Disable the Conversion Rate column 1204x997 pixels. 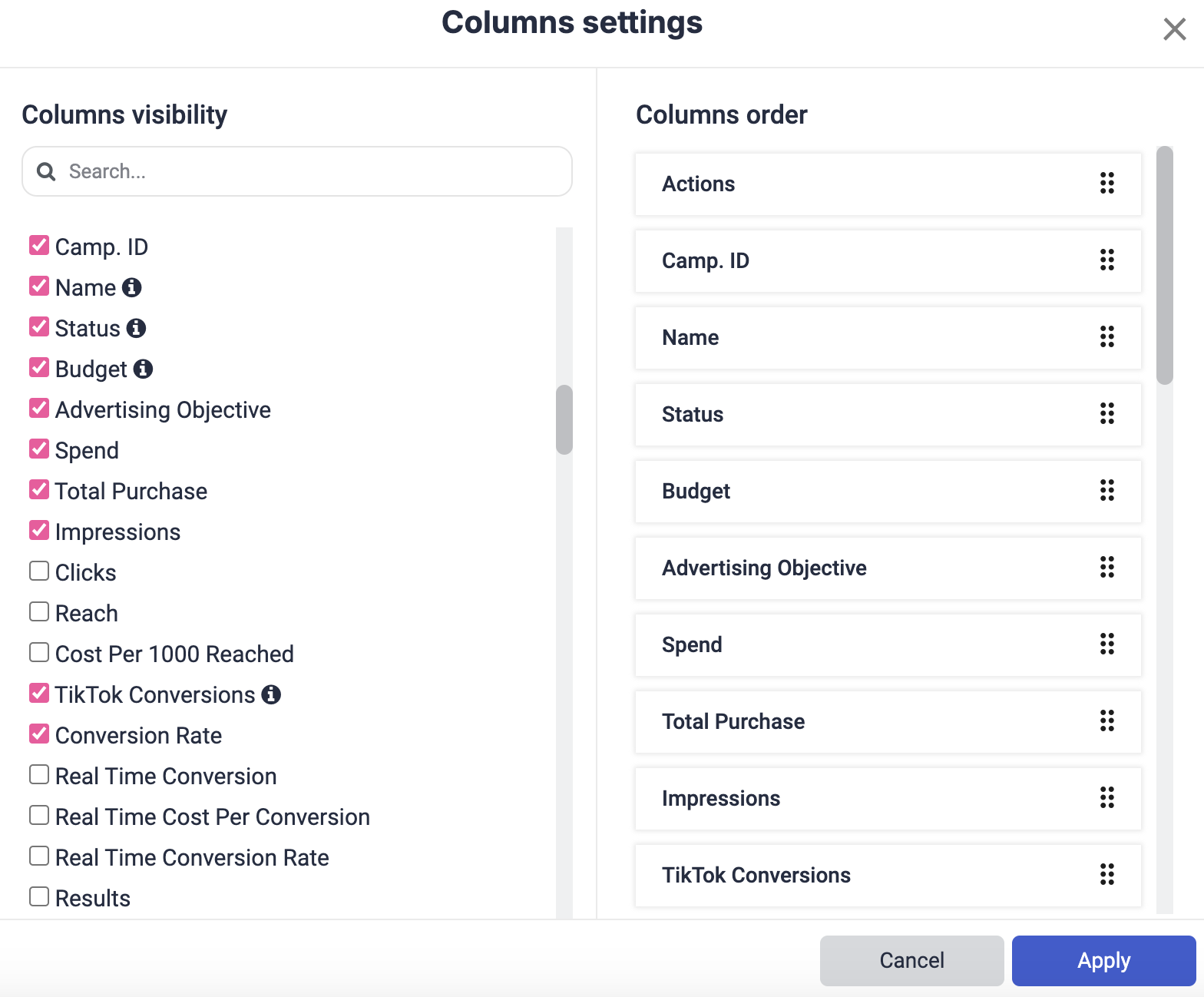[39, 734]
